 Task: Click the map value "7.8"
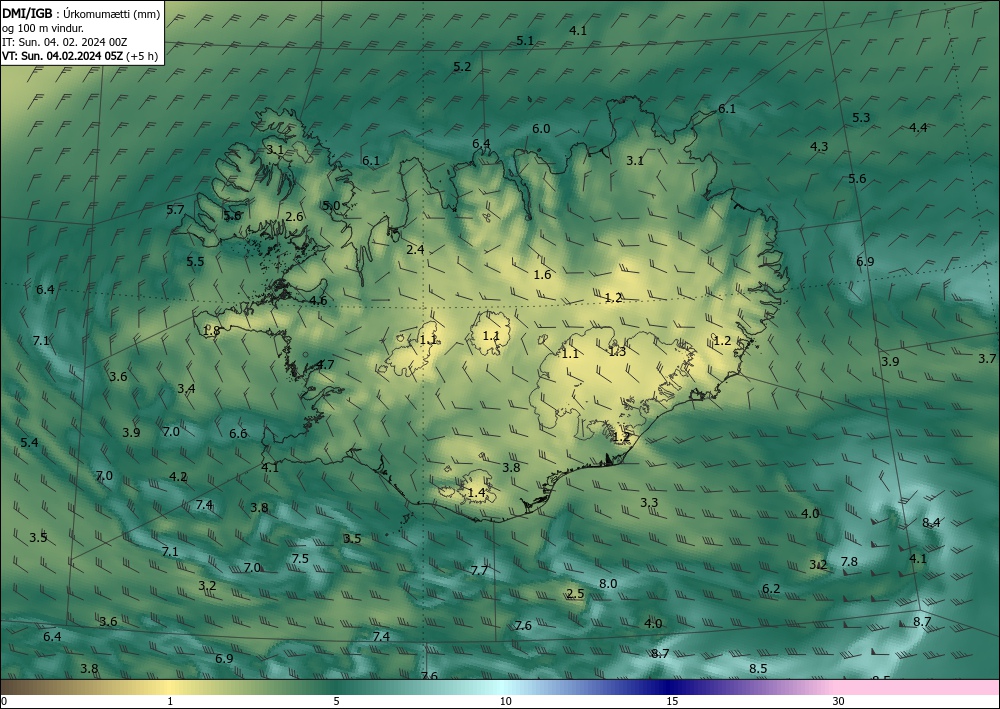coord(849,562)
